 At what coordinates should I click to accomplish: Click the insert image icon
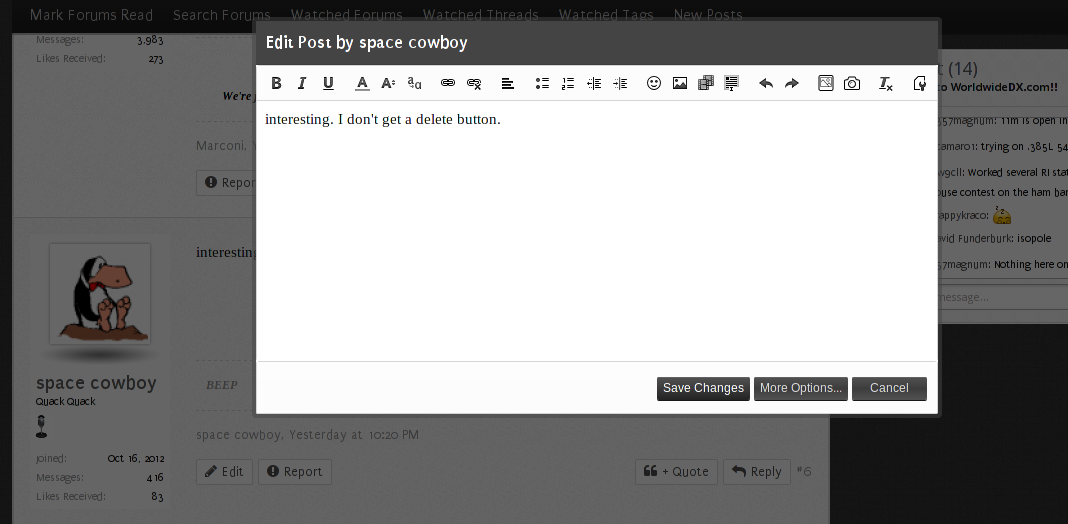(x=680, y=84)
